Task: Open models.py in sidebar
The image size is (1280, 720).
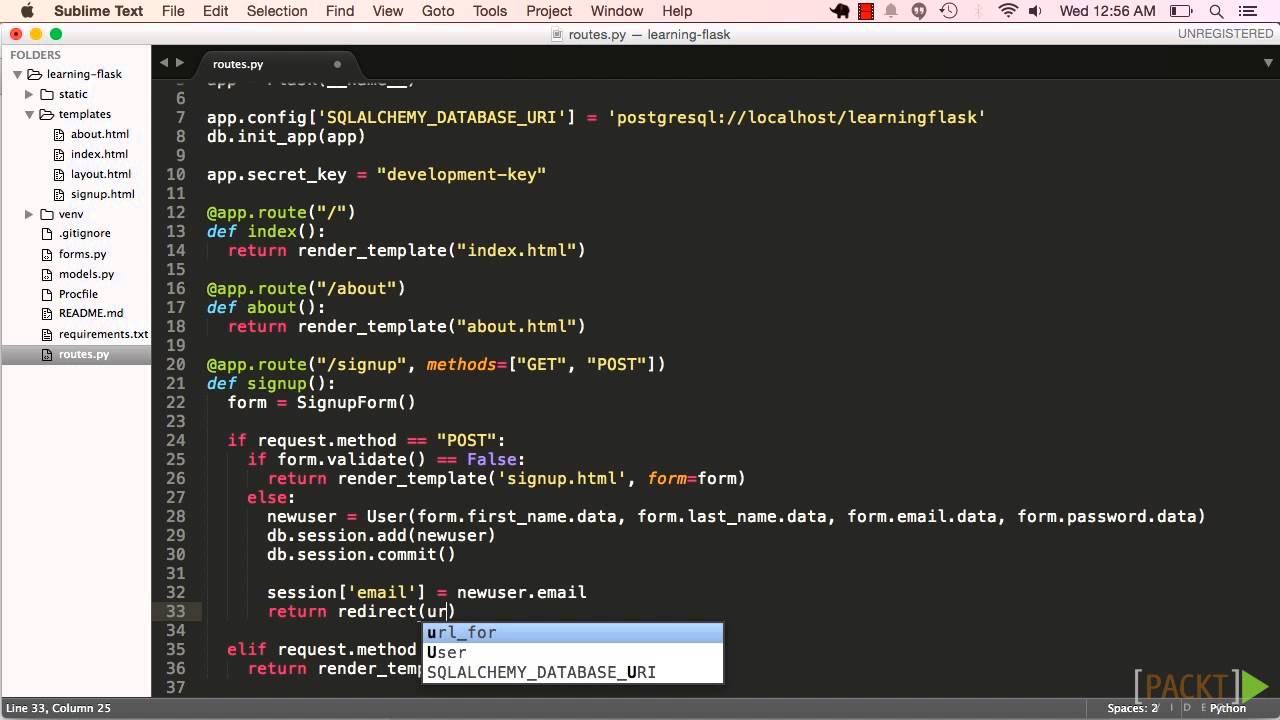Action: click(x=86, y=274)
